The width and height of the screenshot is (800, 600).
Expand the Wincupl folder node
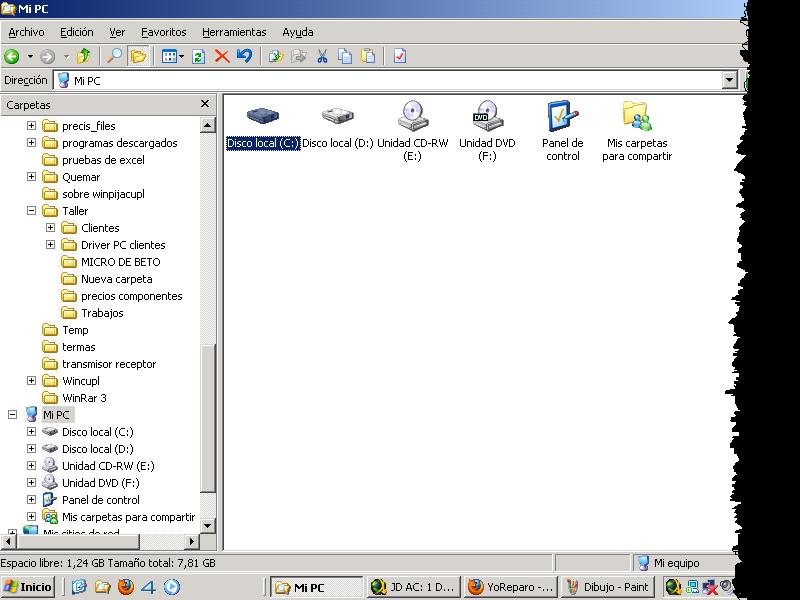[x=32, y=381]
